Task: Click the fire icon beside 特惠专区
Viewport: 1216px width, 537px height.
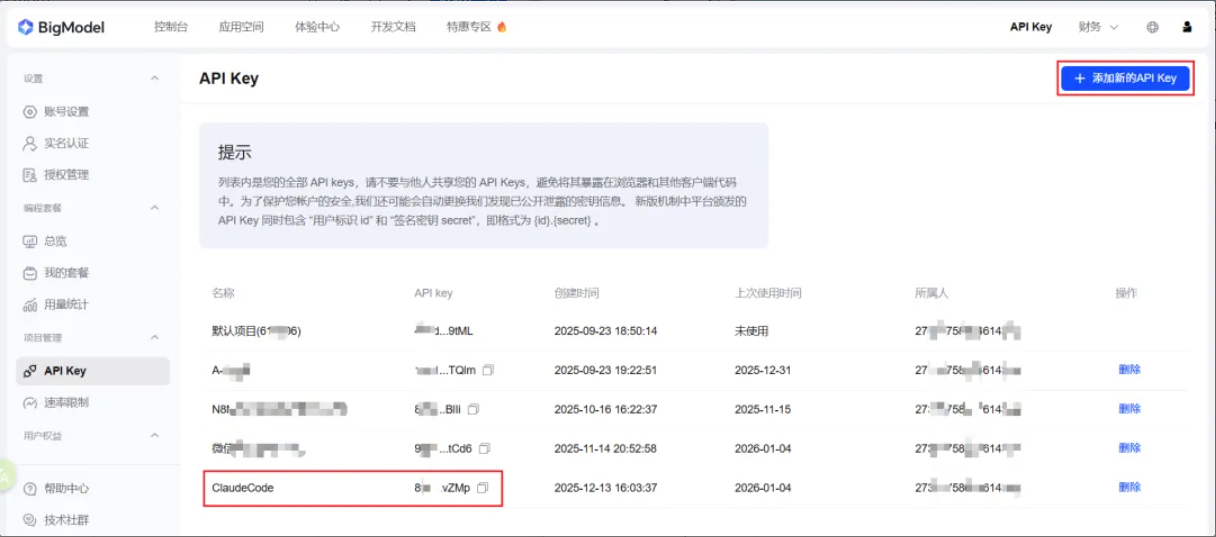Action: click(502, 27)
